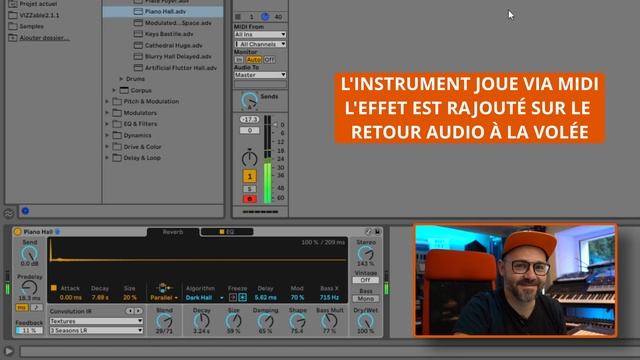Viewport: 640px width, 360px height.
Task: Toggle the Freeze button
Action: point(233,298)
